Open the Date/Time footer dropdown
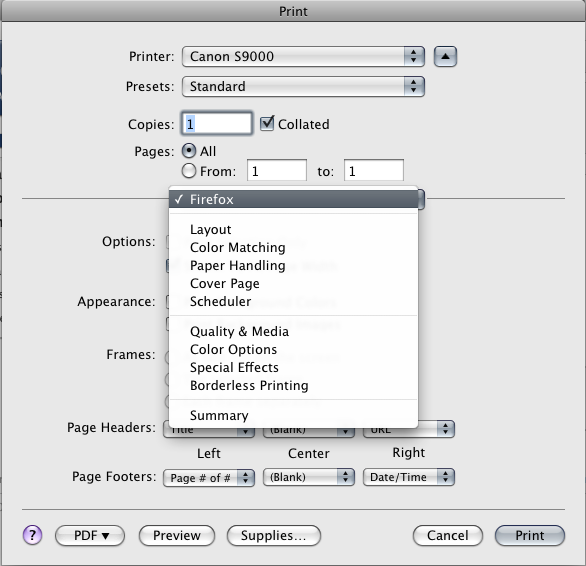 [408, 477]
